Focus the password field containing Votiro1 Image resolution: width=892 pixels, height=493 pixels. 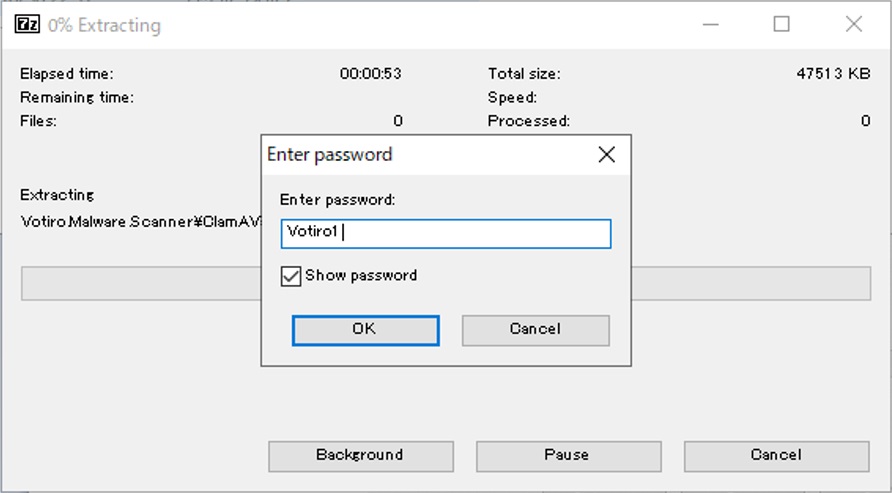click(446, 234)
